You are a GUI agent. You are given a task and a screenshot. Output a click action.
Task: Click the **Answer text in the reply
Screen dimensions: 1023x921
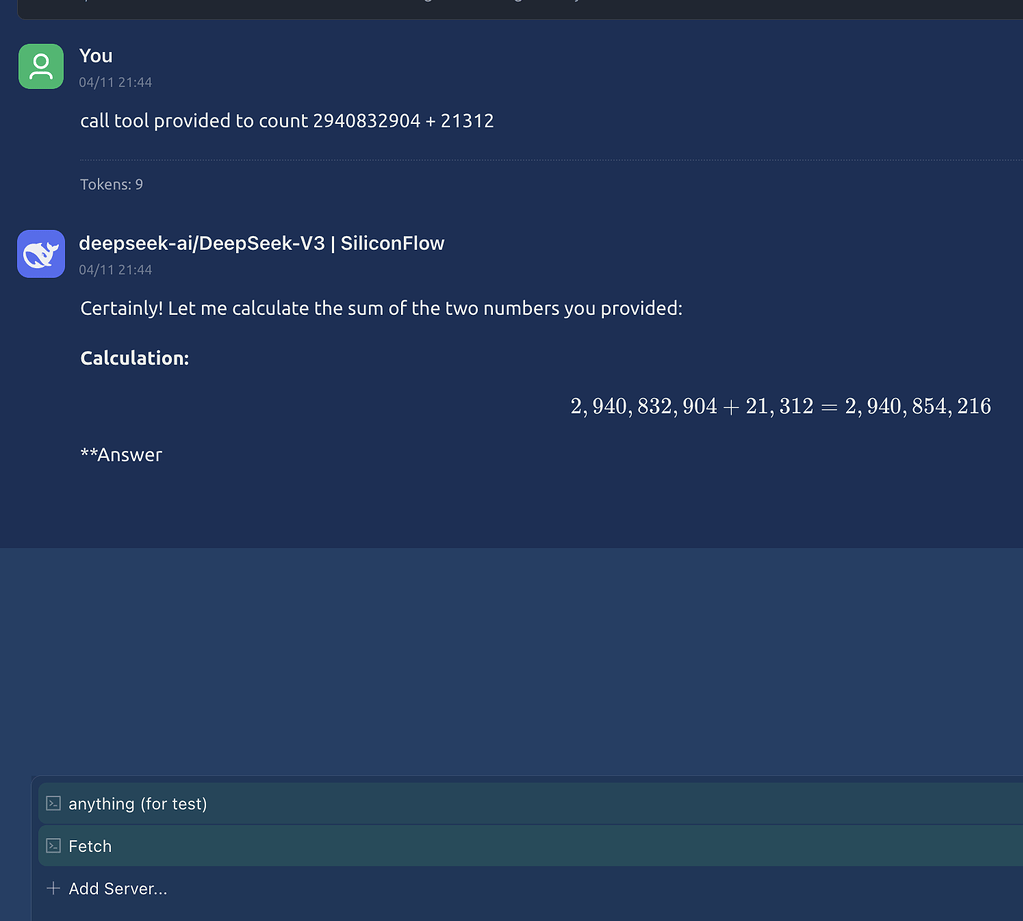click(x=121, y=455)
